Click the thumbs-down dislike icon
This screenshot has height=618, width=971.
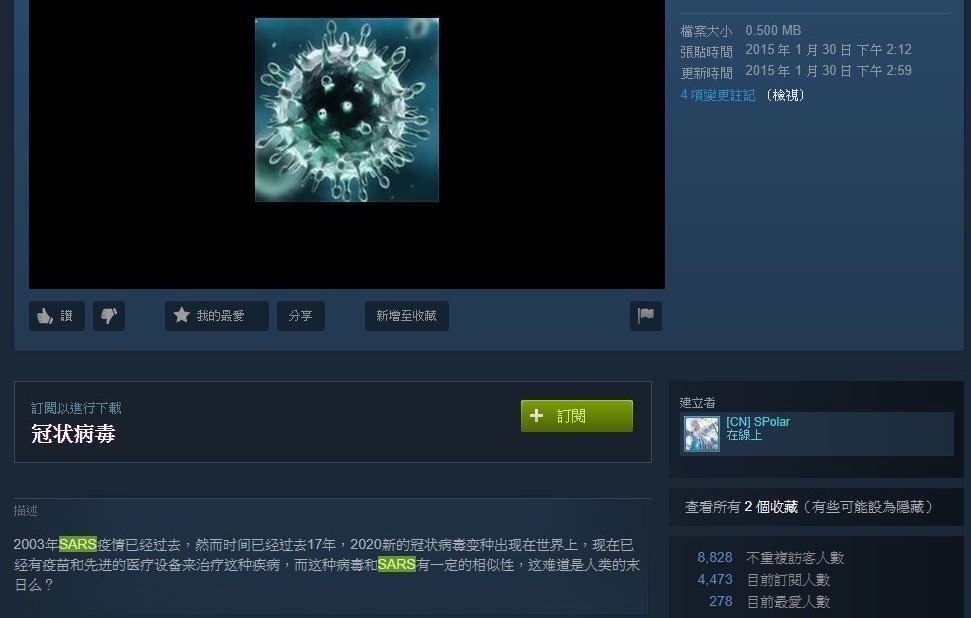109,316
